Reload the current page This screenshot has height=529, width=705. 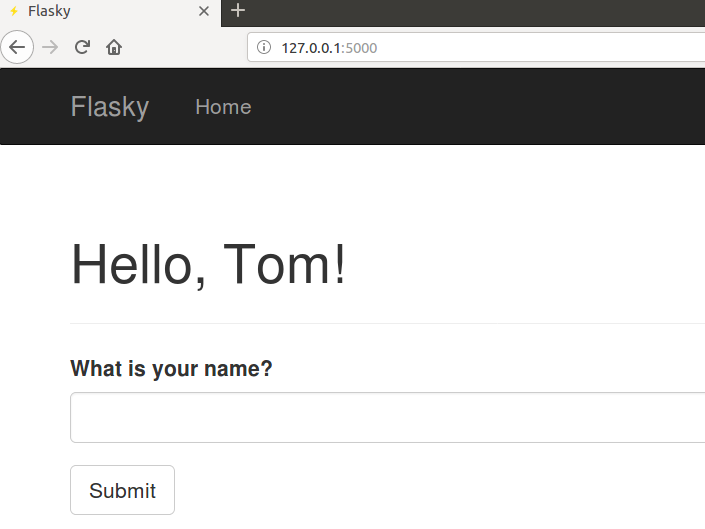tap(83, 47)
